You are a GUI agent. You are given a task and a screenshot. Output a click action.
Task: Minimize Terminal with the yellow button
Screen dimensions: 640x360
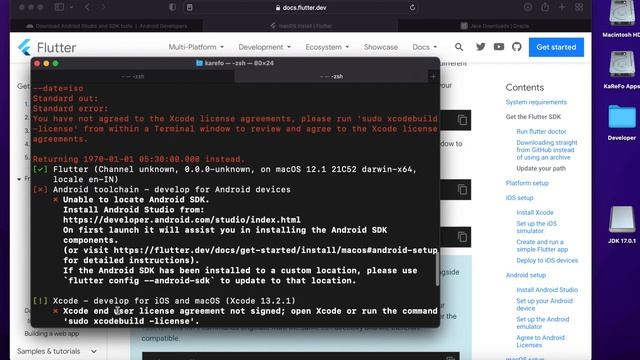(x=46, y=63)
